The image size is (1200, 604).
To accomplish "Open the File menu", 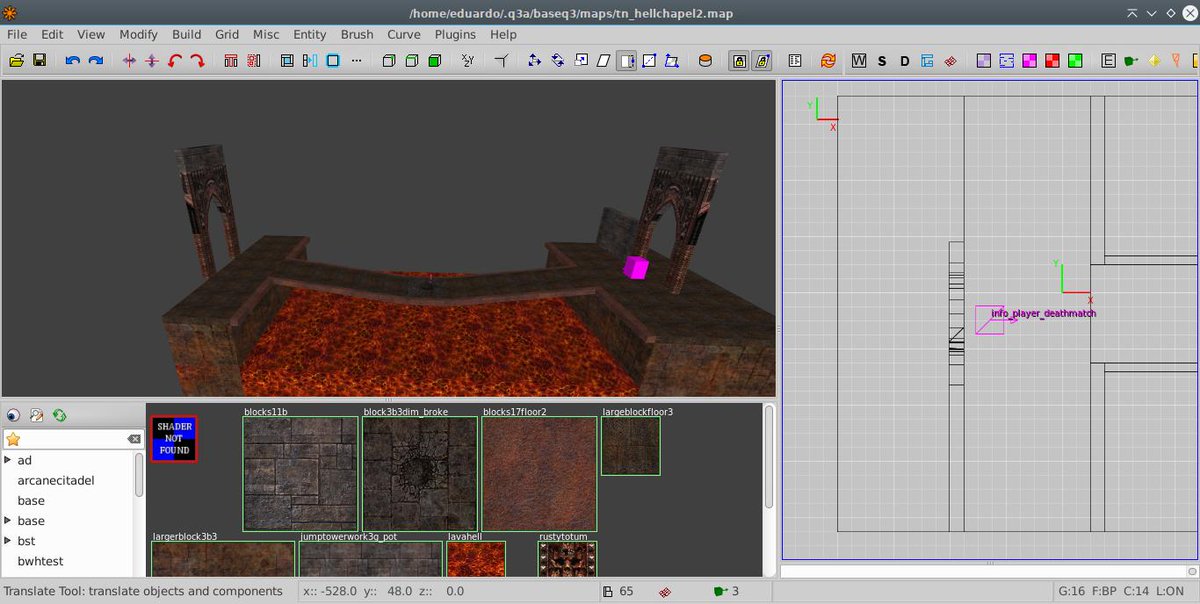I will click(17, 34).
